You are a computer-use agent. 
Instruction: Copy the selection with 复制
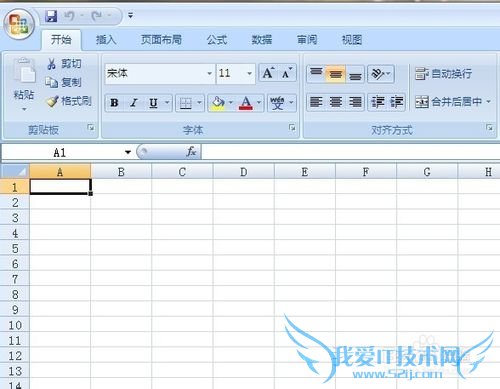click(64, 82)
